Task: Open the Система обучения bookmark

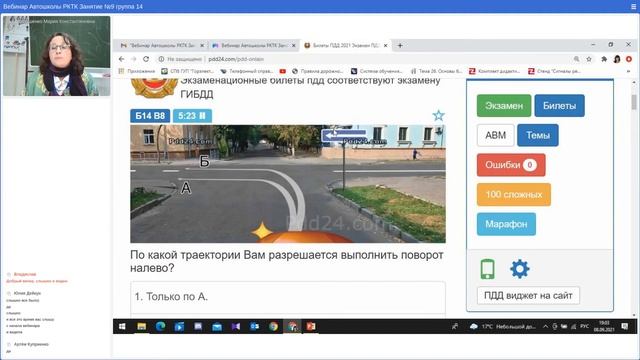Action: click(x=377, y=71)
